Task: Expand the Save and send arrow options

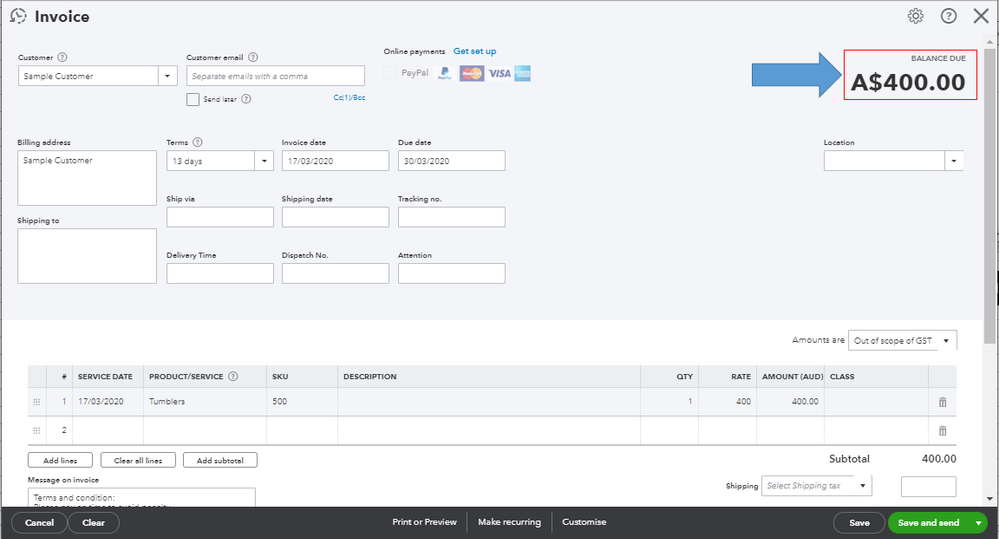Action: (x=978, y=522)
